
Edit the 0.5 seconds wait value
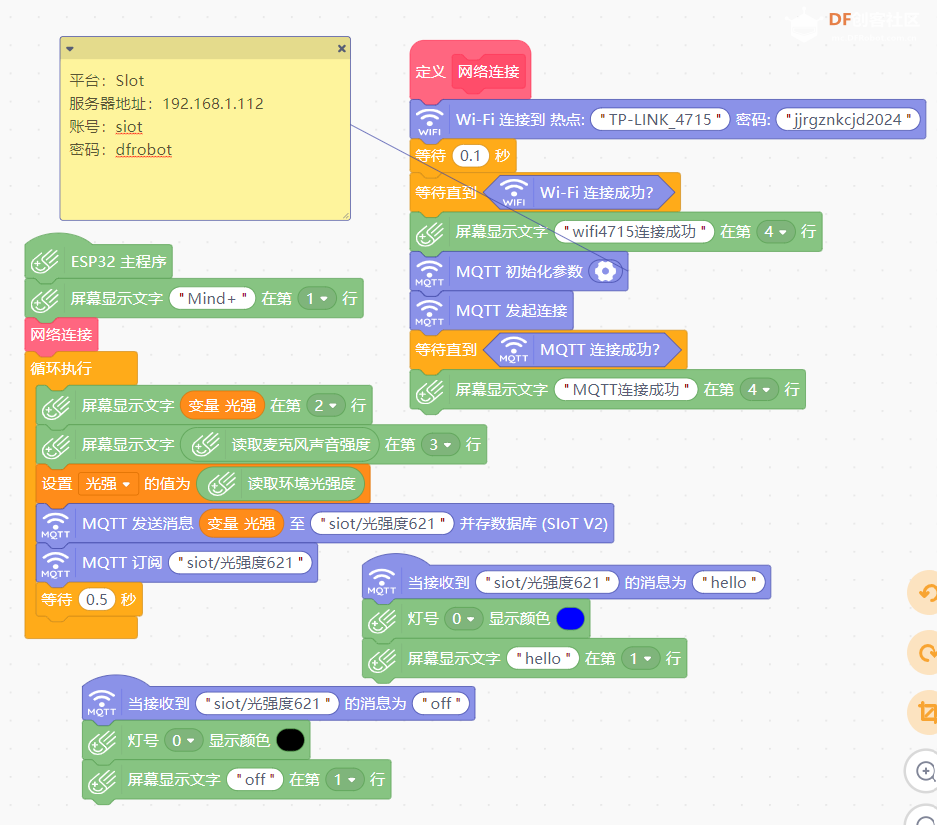pyautogui.click(x=97, y=600)
